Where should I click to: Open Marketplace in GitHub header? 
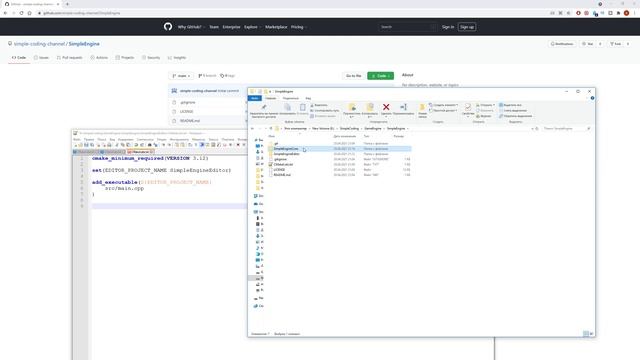point(276,27)
